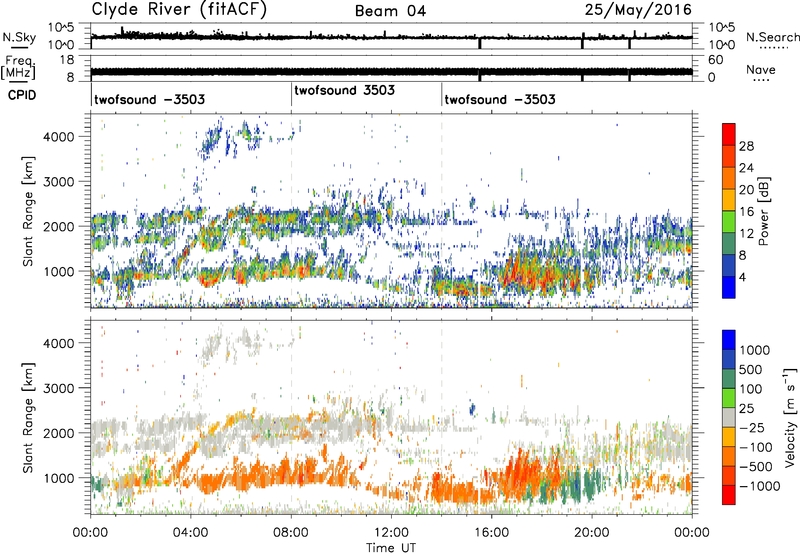The width and height of the screenshot is (800, 554).
Task: Click the 'N.Search' legend label
Action: [772, 37]
